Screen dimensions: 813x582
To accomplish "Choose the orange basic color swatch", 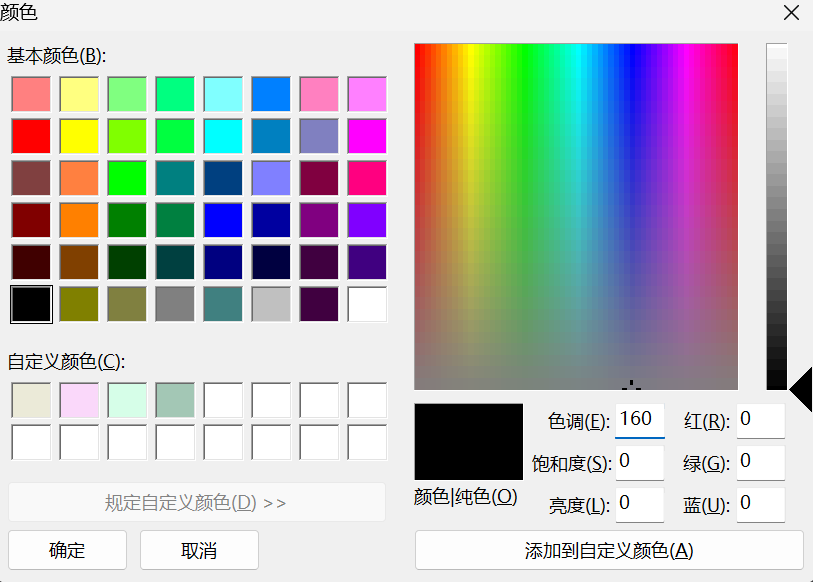I will point(78,220).
